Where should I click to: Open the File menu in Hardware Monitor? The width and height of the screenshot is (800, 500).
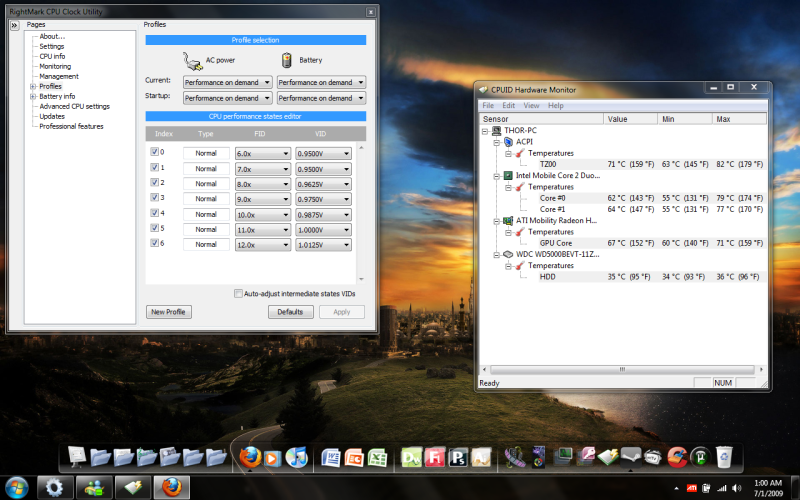[488, 106]
